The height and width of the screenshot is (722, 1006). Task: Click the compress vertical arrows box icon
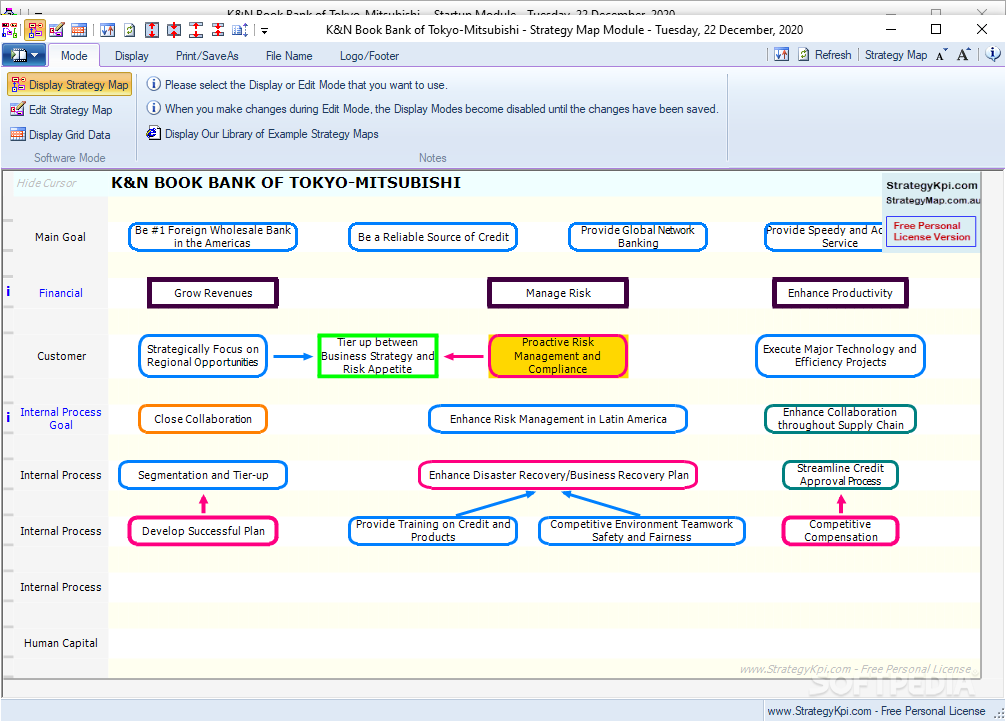pos(174,30)
